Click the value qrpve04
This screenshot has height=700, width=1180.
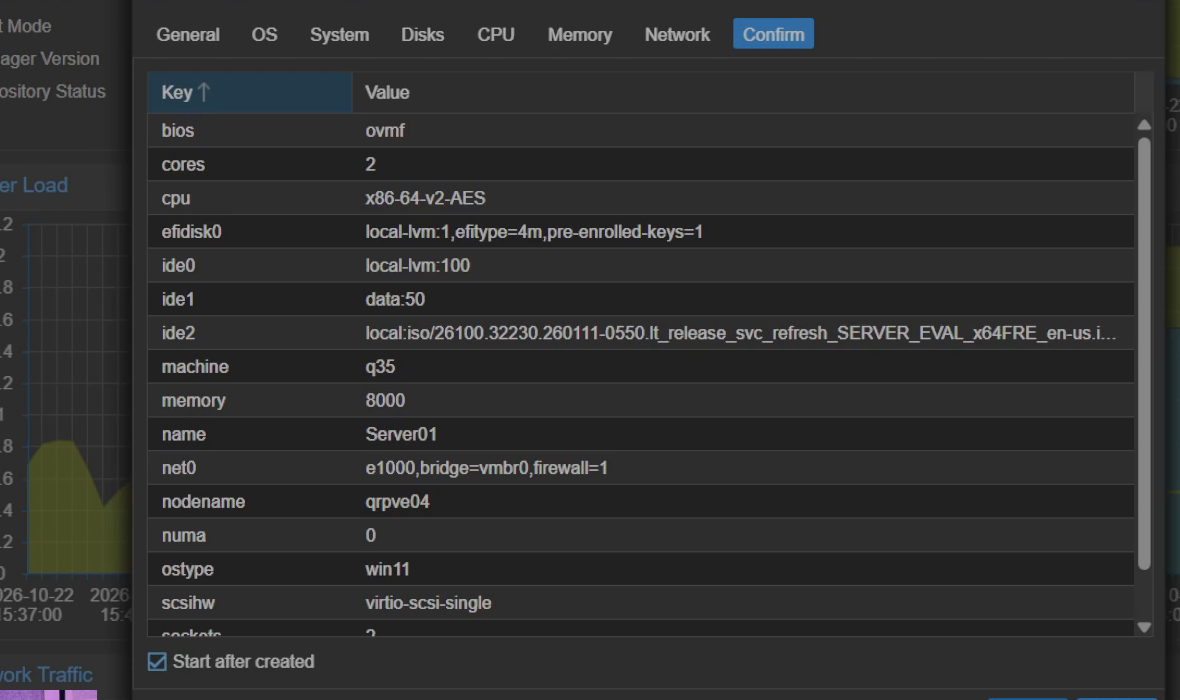397,502
